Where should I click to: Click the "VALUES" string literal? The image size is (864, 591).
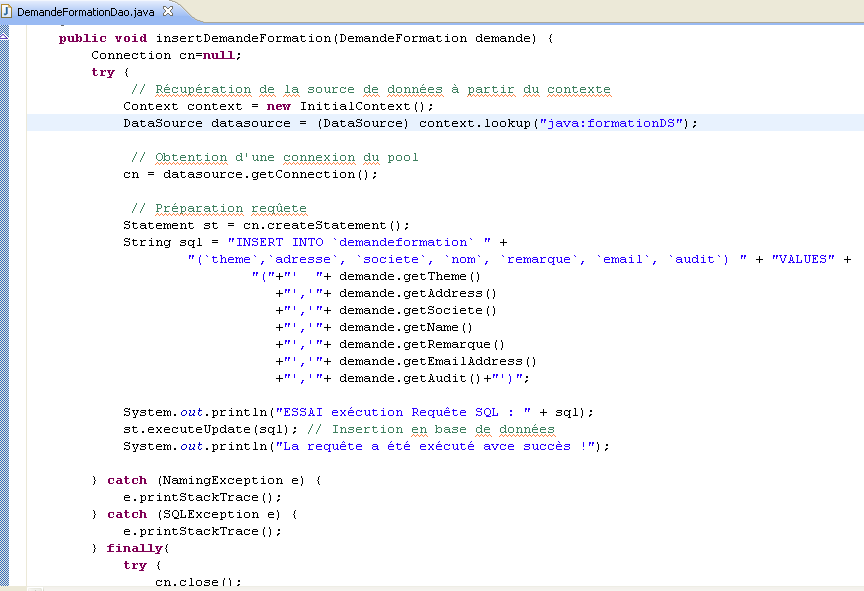(803, 259)
